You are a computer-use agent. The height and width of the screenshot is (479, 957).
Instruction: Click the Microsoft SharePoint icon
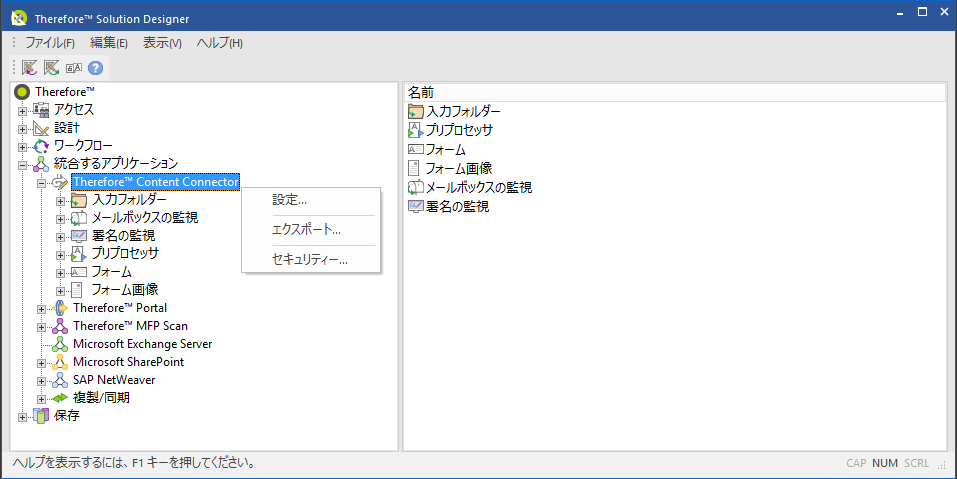[60, 362]
